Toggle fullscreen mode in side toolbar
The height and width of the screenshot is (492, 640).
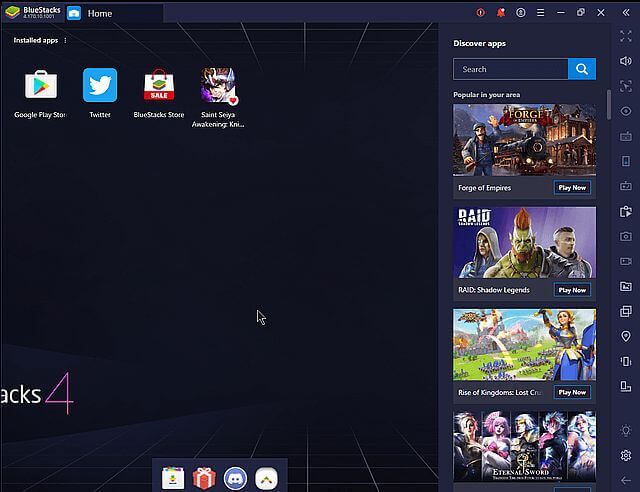(x=626, y=36)
